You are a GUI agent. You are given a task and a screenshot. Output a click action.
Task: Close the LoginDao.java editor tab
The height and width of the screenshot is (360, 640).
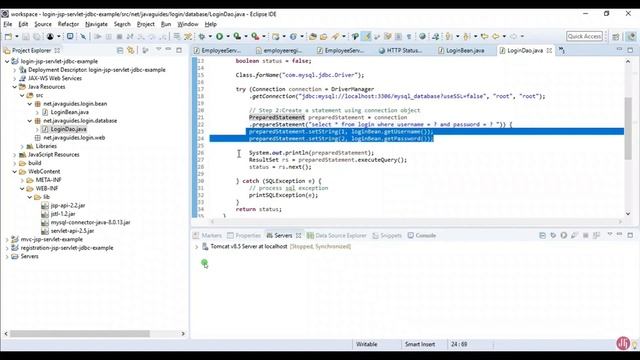click(x=549, y=50)
